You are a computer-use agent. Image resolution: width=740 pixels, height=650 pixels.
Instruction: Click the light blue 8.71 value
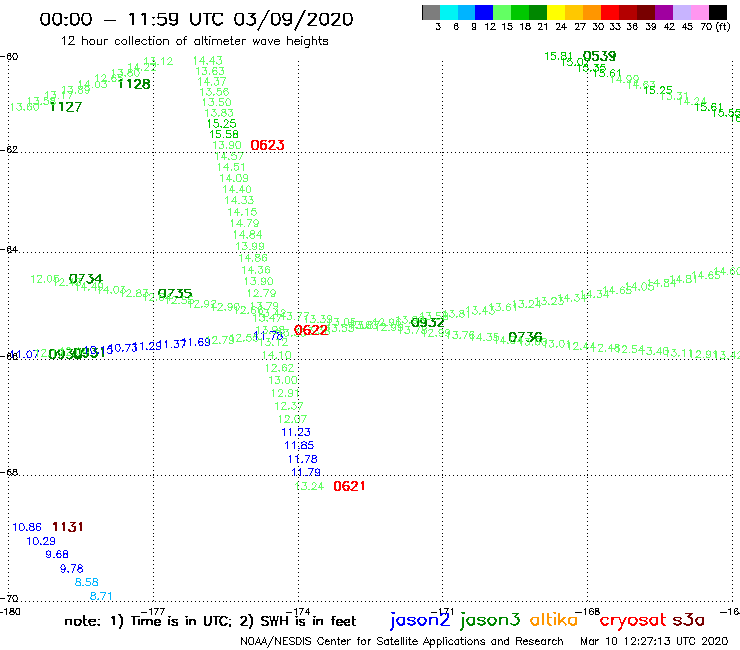(101, 596)
